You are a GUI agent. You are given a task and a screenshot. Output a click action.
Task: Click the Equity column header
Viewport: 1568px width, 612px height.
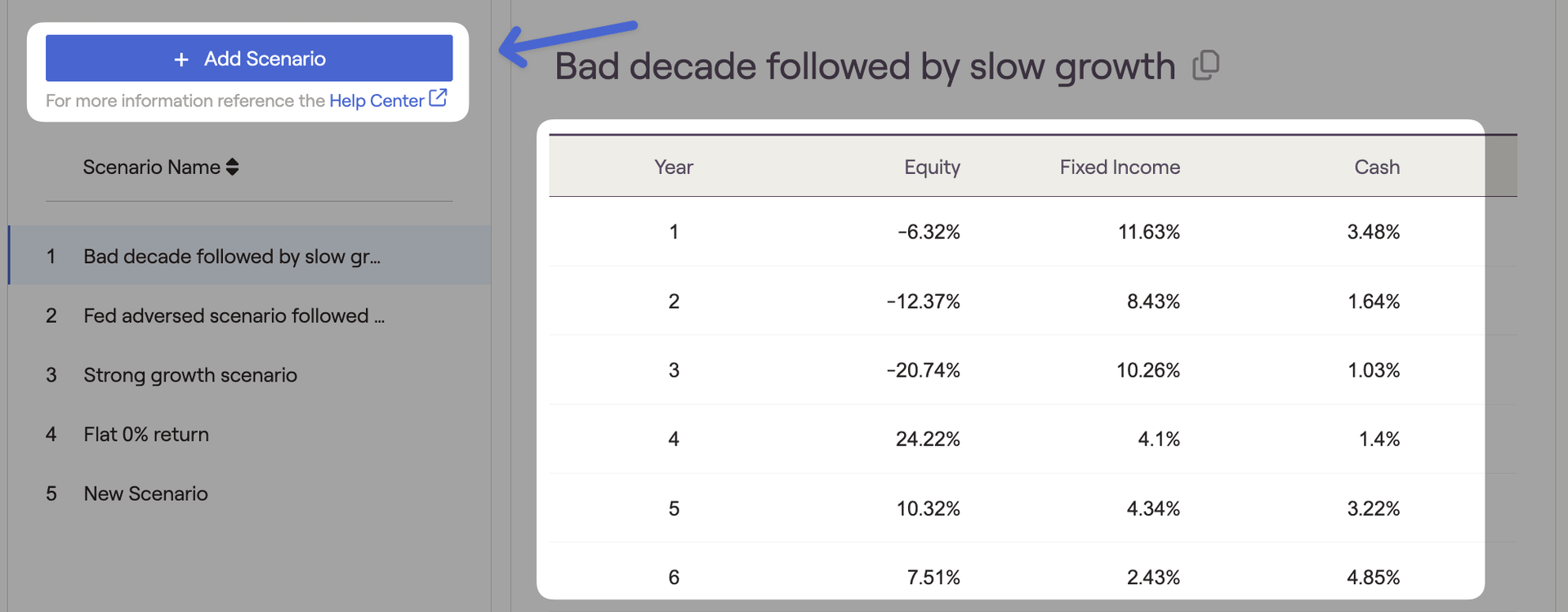click(x=932, y=167)
